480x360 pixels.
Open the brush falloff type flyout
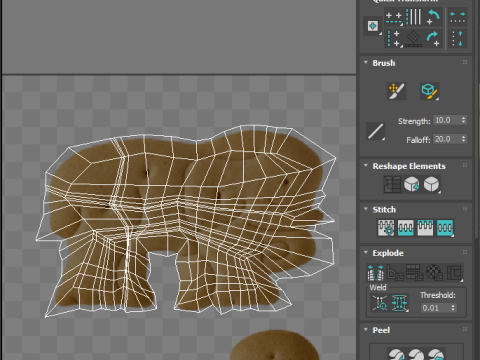point(375,131)
